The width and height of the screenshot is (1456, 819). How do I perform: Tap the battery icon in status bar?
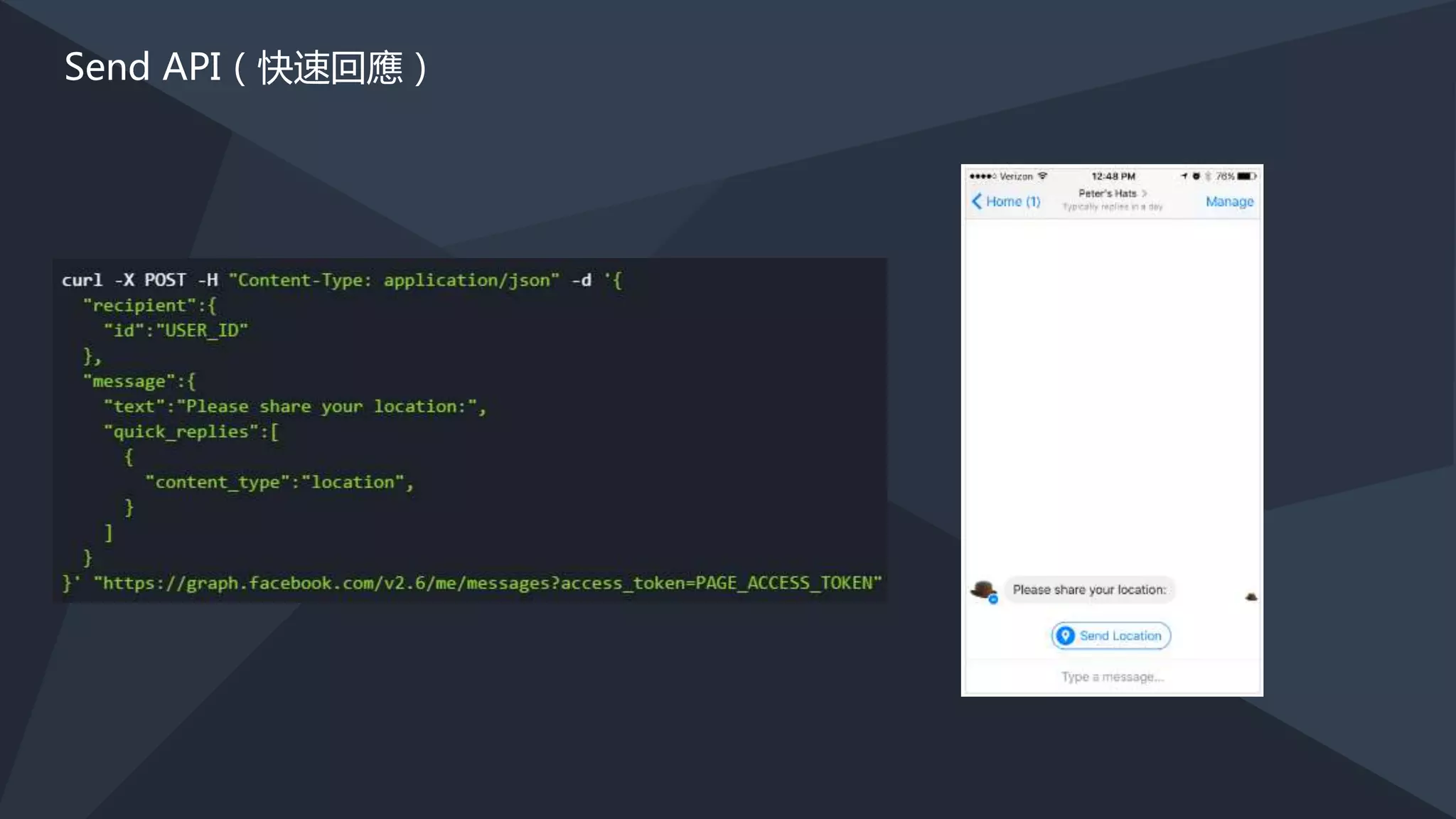1247,176
